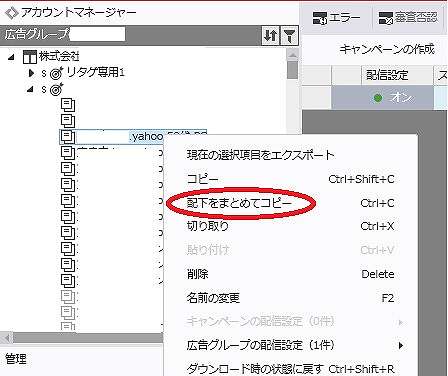Click the vertical scrollbar thumb of the tree panel
The height and width of the screenshot is (376, 448).
point(293,69)
